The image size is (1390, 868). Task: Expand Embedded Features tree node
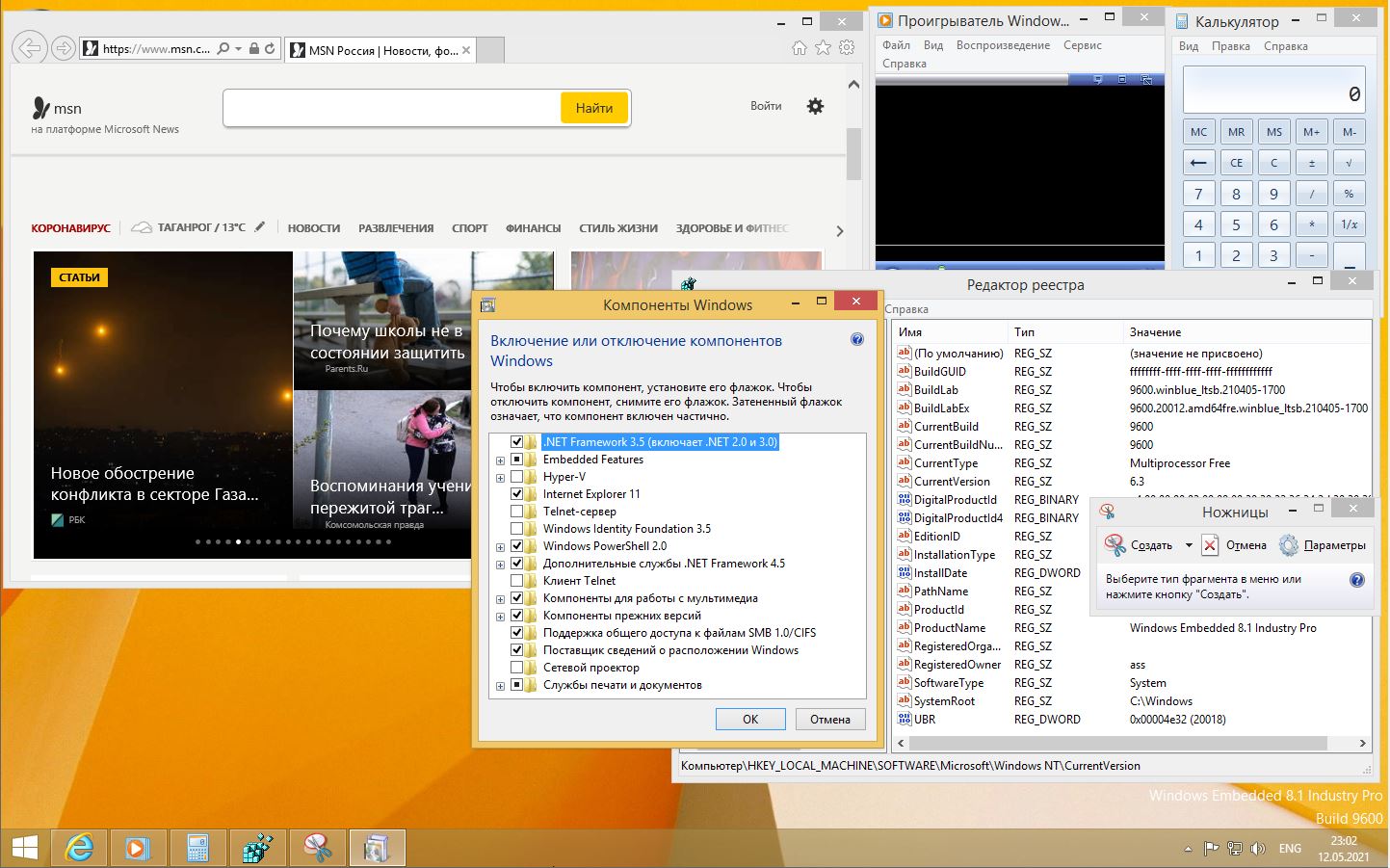[500, 460]
